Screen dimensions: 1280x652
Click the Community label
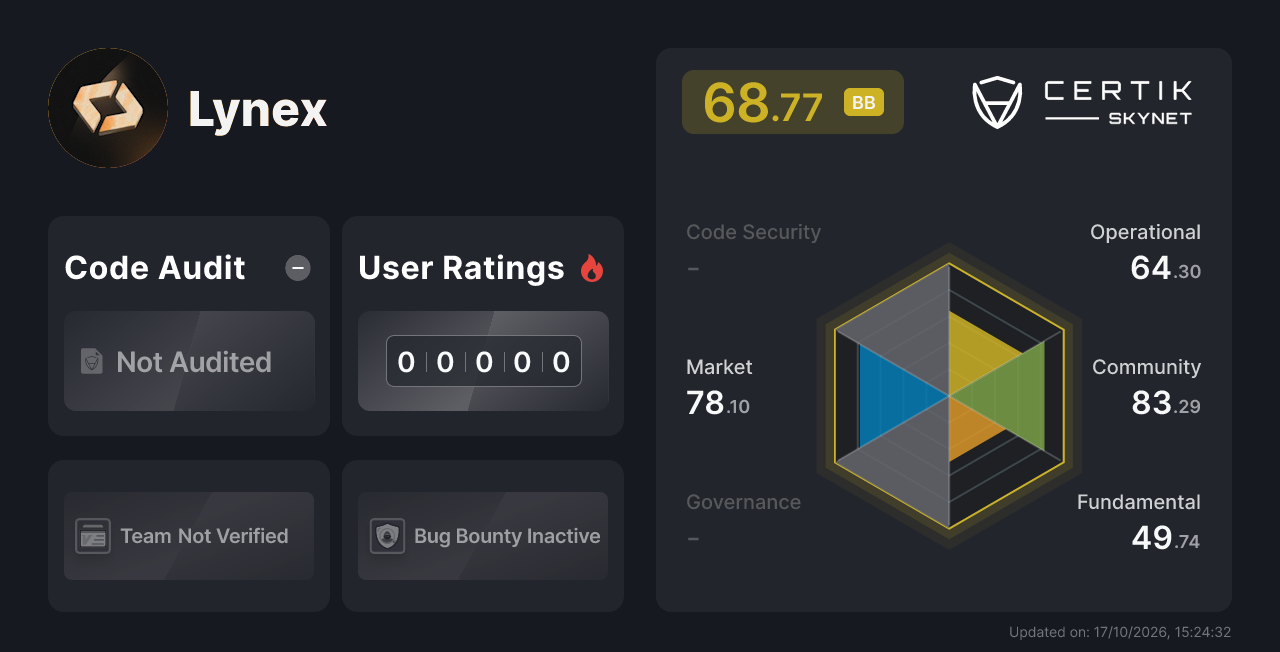point(1146,367)
